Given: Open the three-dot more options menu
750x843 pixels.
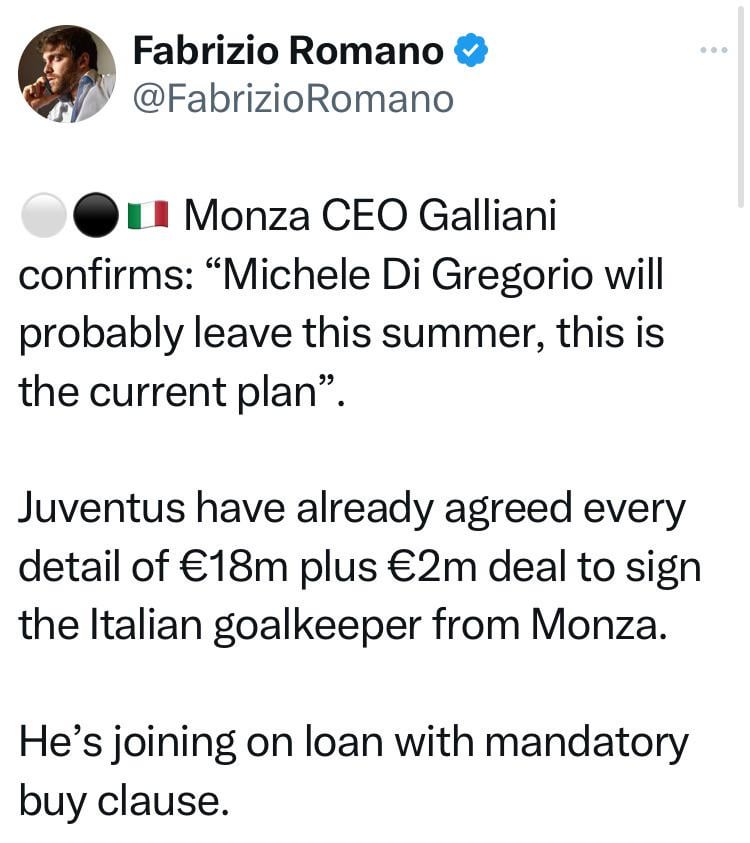Looking at the screenshot, I should (x=714, y=50).
